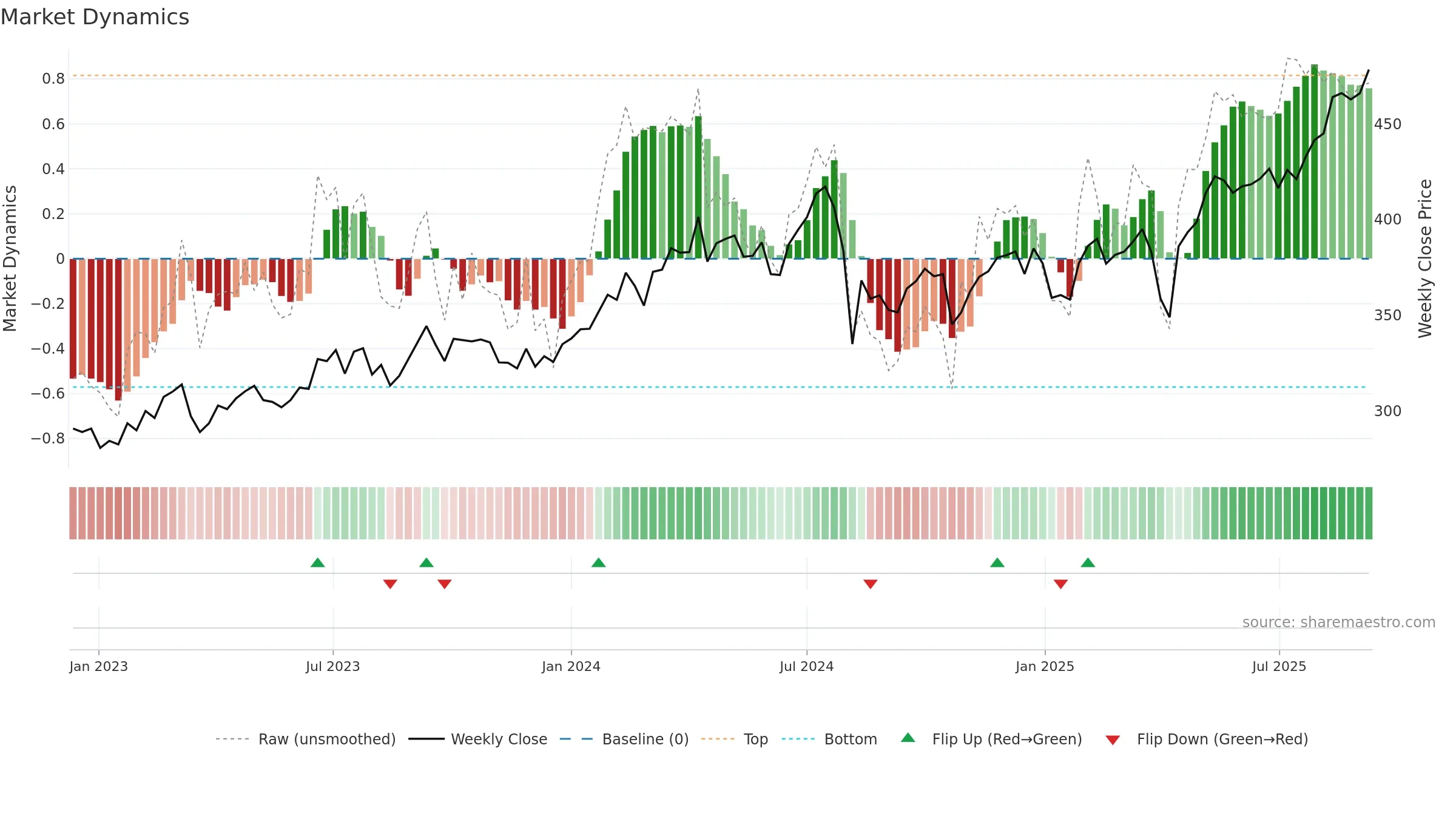1456x819 pixels.
Task: Toggle the Bottom legend entry
Action: pyautogui.click(x=829, y=739)
